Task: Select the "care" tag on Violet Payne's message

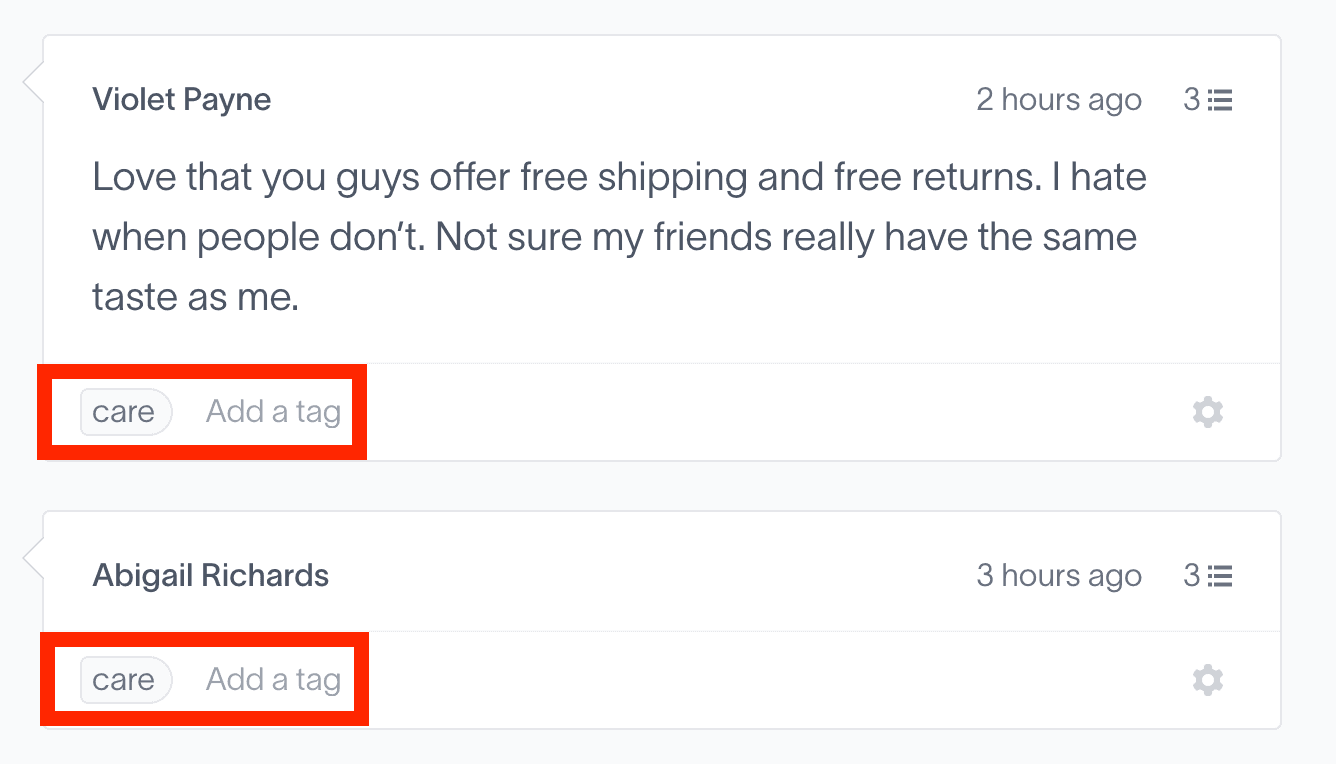Action: click(125, 412)
